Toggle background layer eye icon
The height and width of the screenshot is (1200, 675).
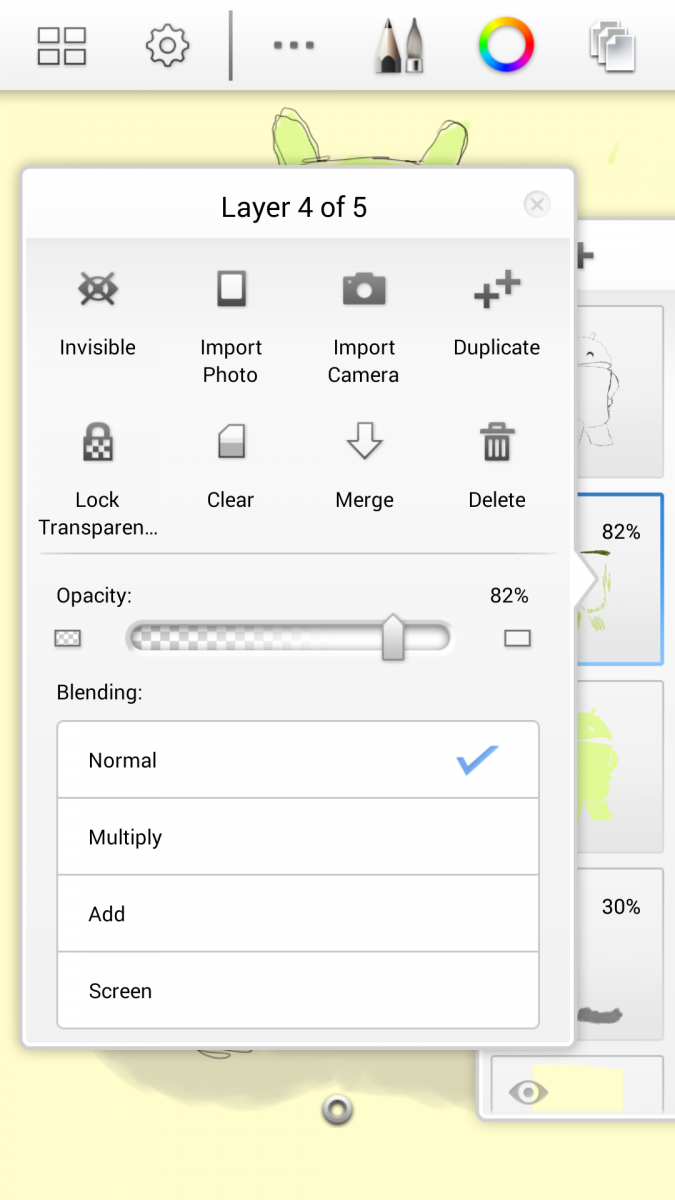(528, 1092)
